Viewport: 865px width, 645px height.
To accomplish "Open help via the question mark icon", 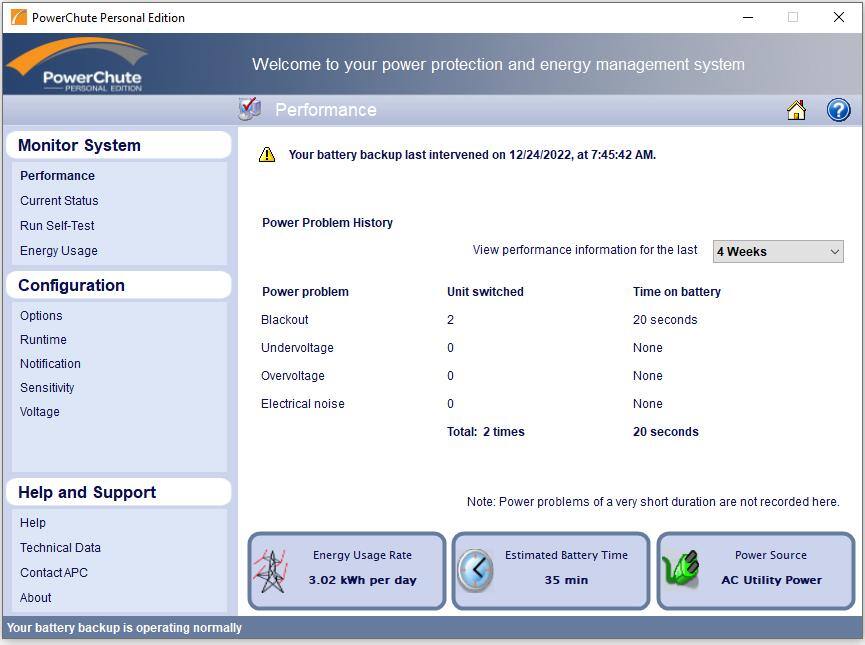I will point(838,110).
